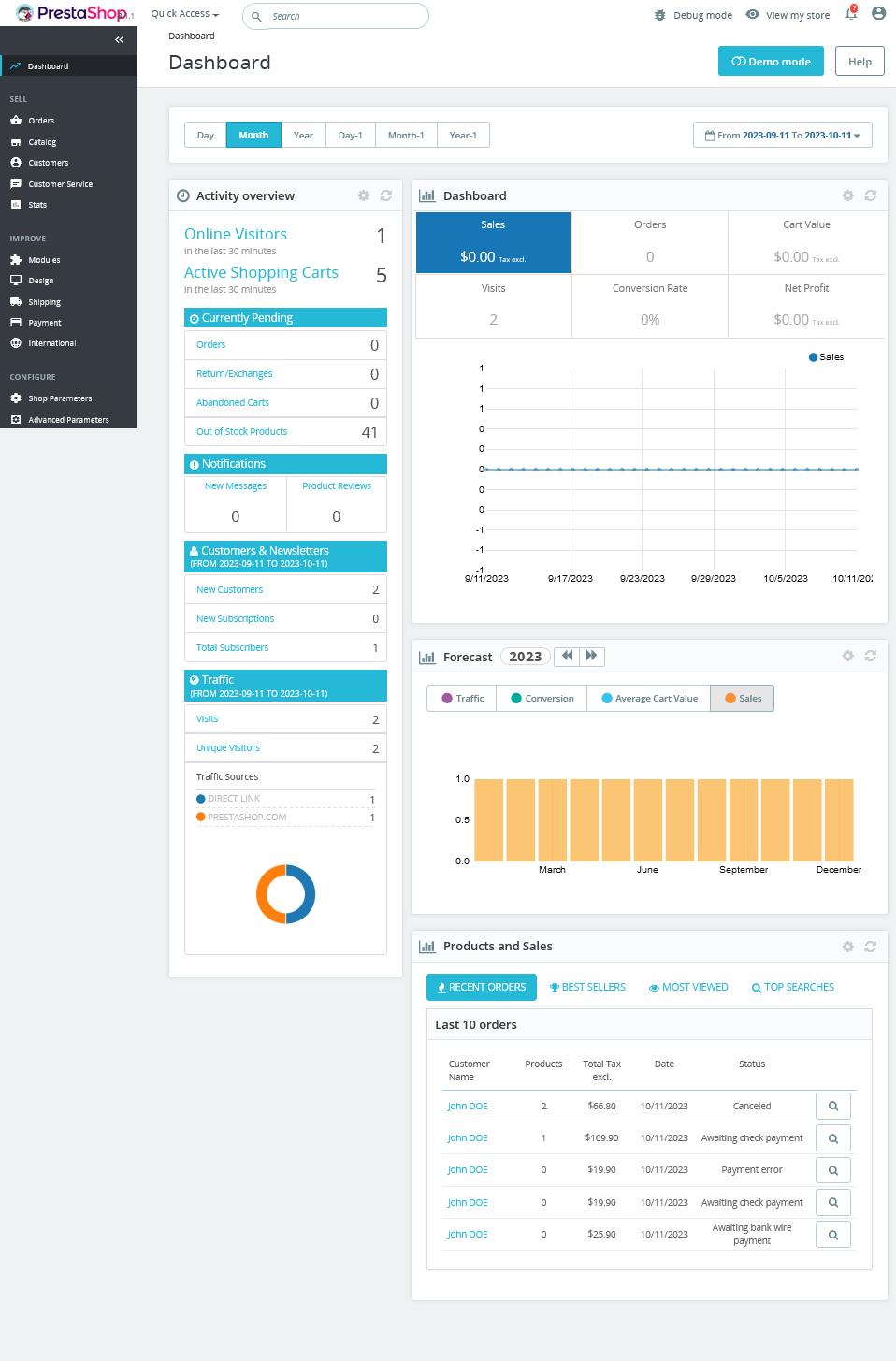Viewport: 896px width, 1361px height.
Task: Select the Year period button
Action: 303,136
